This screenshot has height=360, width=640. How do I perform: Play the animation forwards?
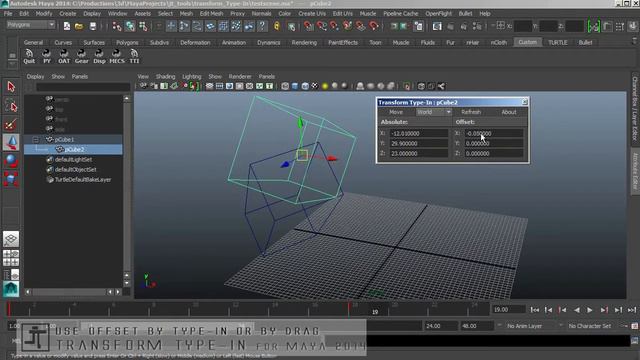[590, 310]
